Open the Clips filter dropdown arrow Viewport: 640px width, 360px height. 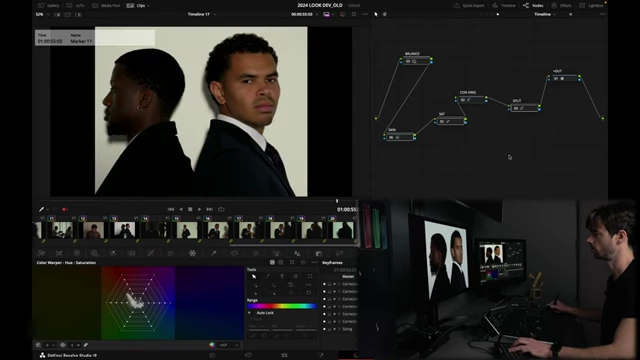coord(148,6)
